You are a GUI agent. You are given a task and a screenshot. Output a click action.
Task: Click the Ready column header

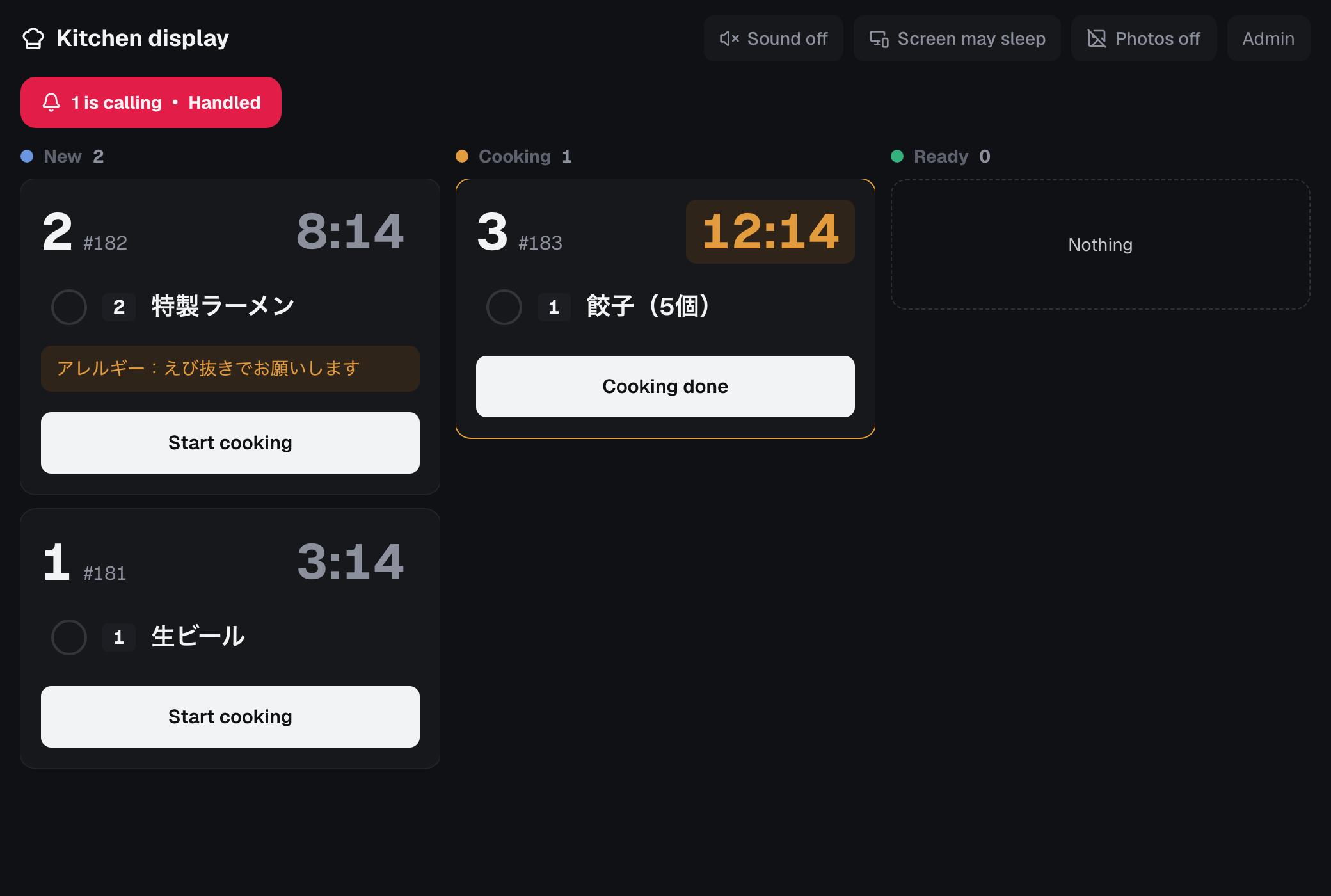(x=941, y=156)
